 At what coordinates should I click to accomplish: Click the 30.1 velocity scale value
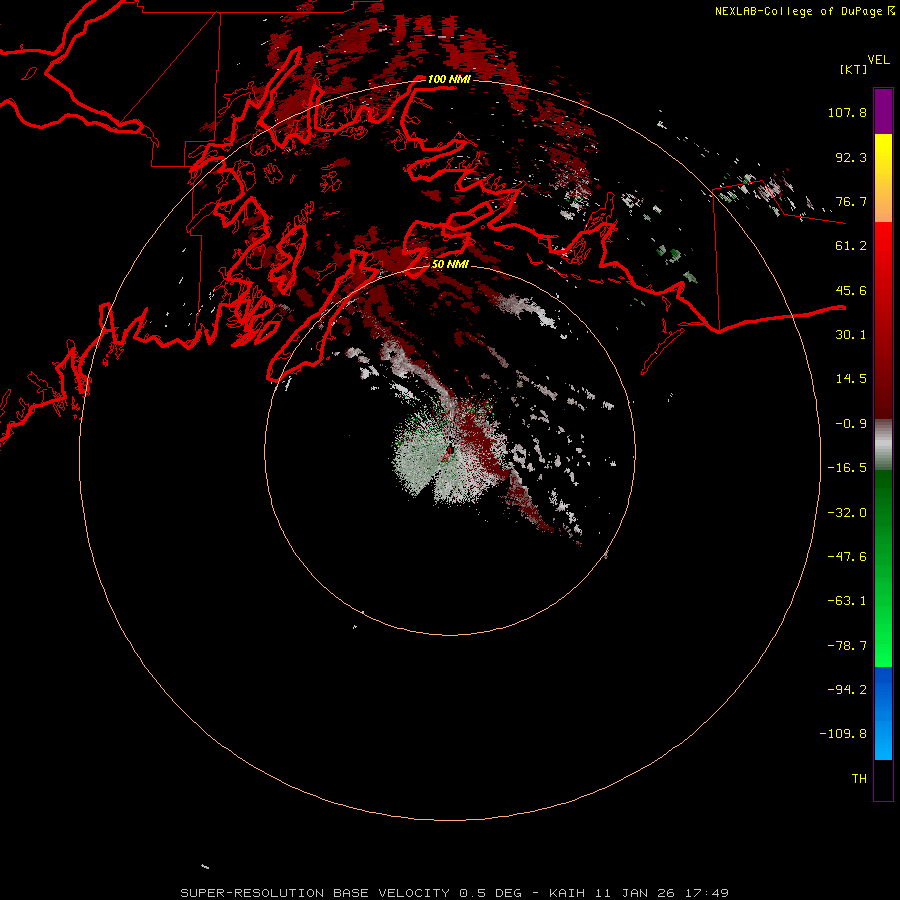(851, 335)
